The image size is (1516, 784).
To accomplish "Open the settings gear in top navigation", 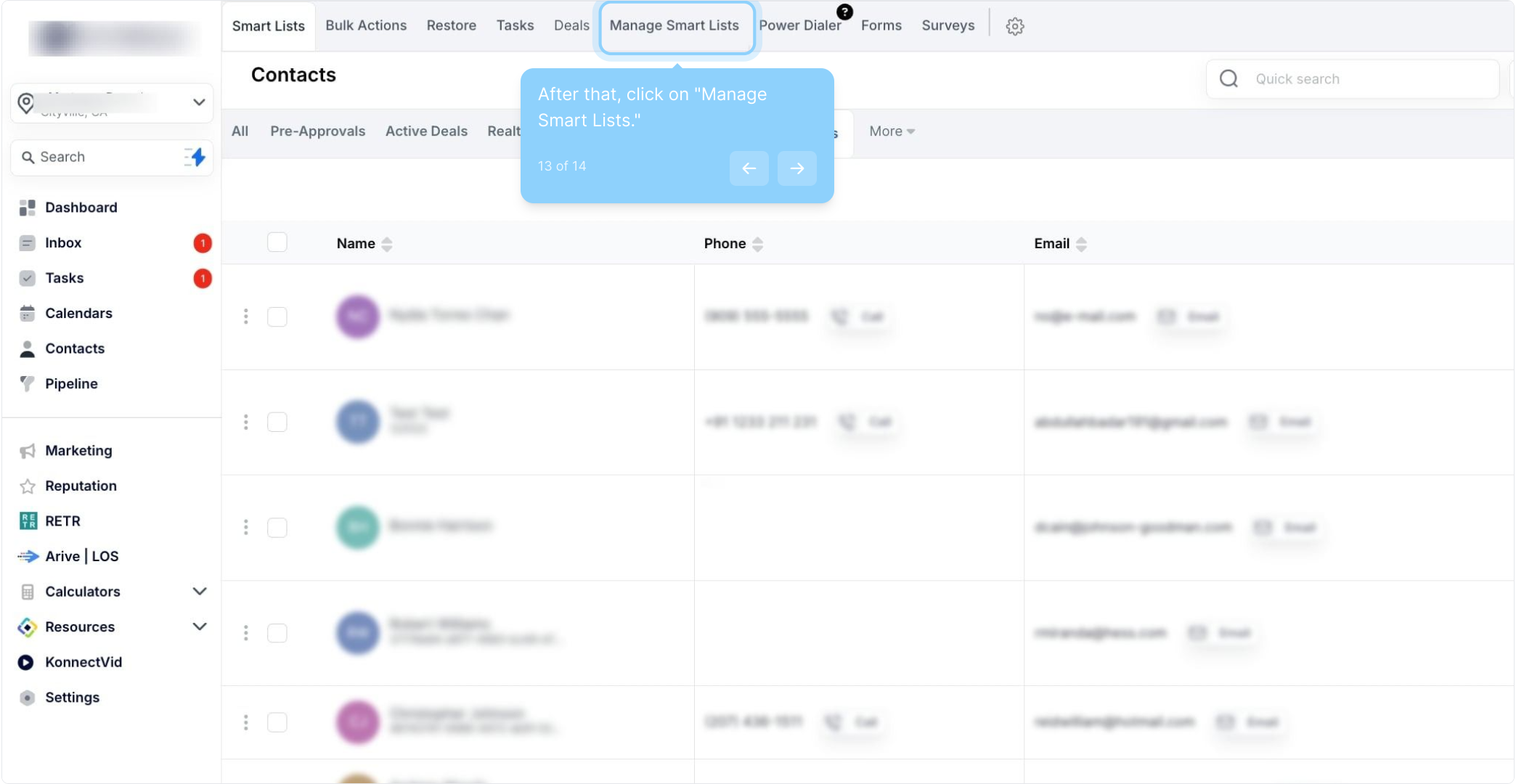I will click(1014, 26).
